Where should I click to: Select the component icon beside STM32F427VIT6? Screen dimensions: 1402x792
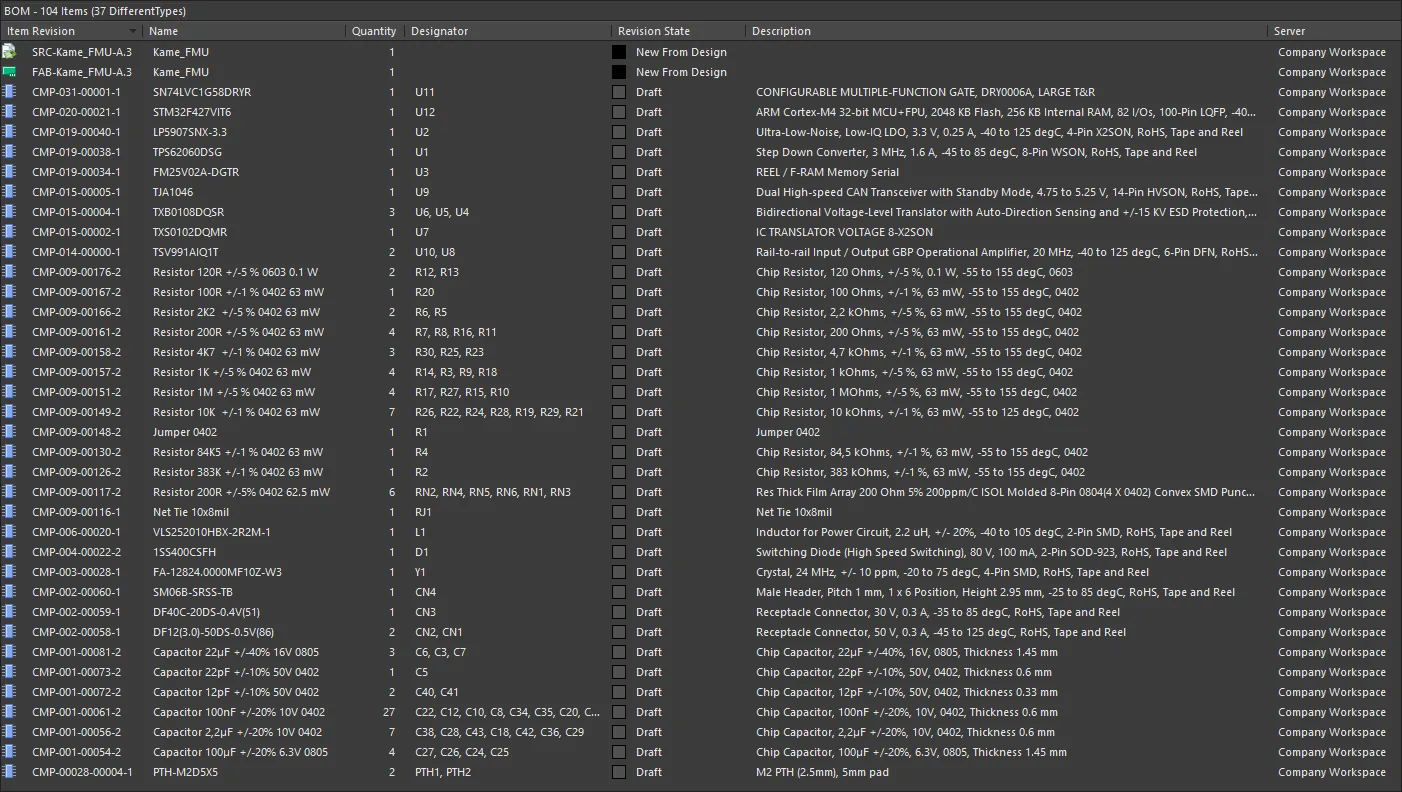(x=10, y=111)
